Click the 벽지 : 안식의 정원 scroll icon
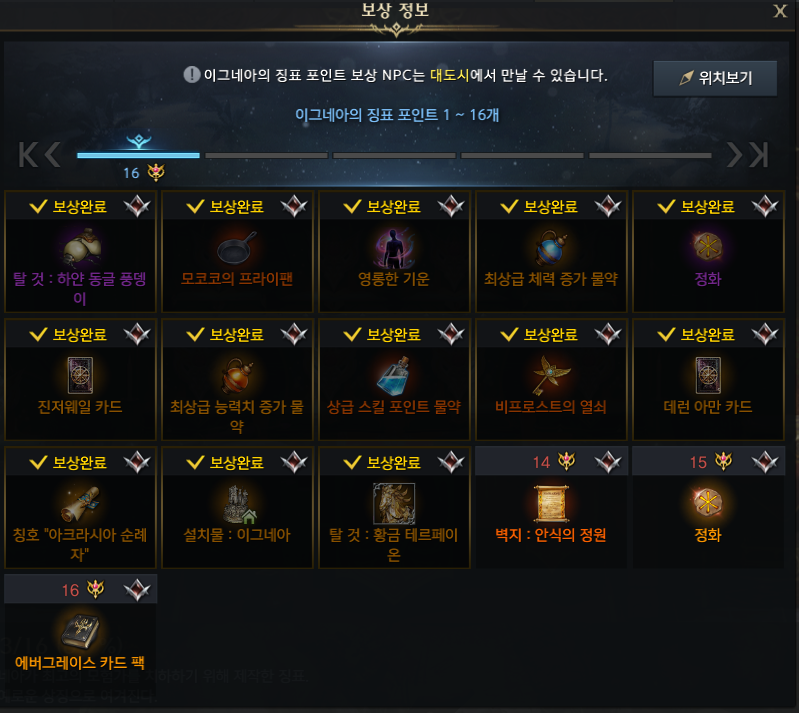 [551, 504]
